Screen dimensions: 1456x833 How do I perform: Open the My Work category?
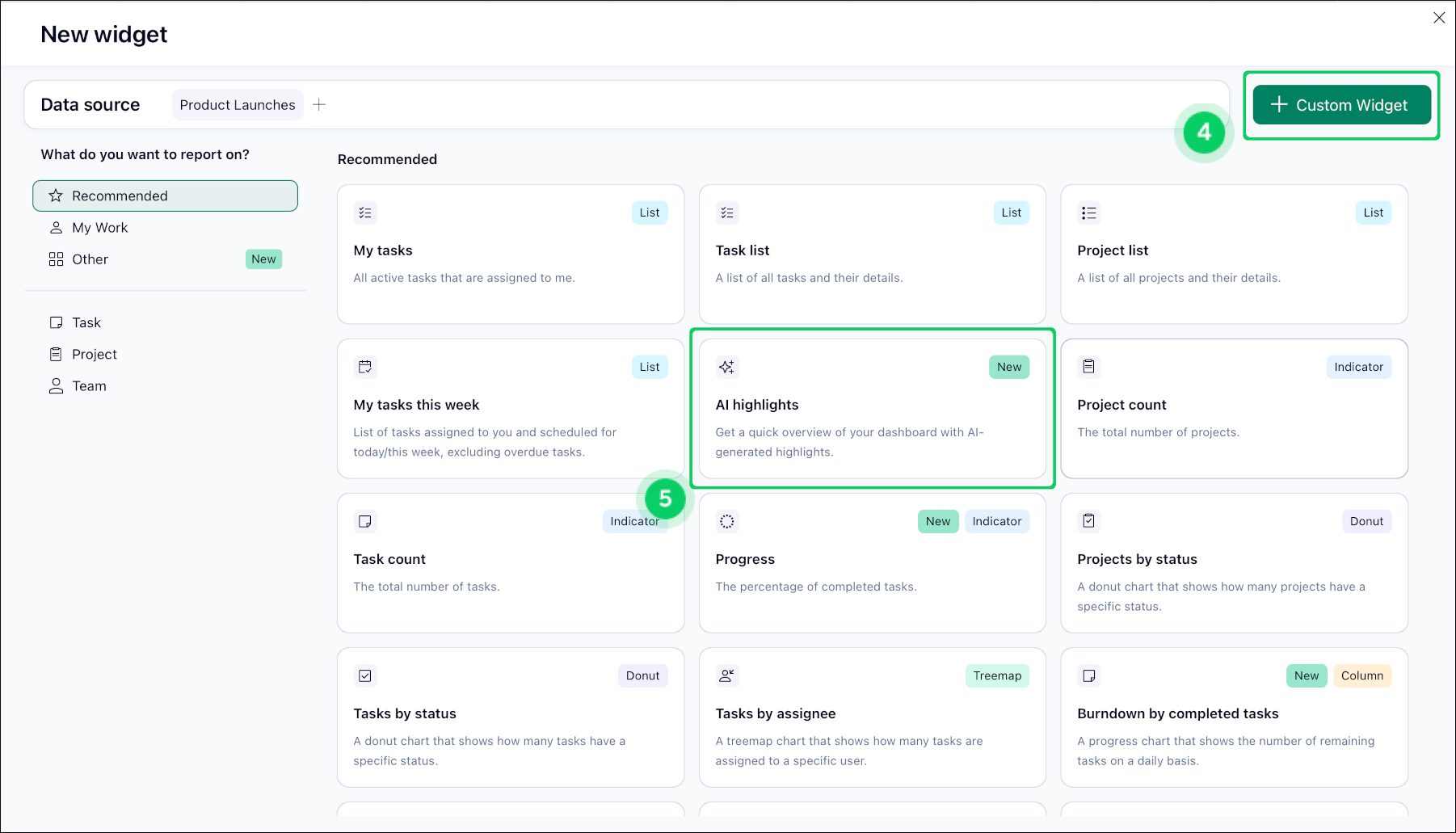tap(99, 228)
